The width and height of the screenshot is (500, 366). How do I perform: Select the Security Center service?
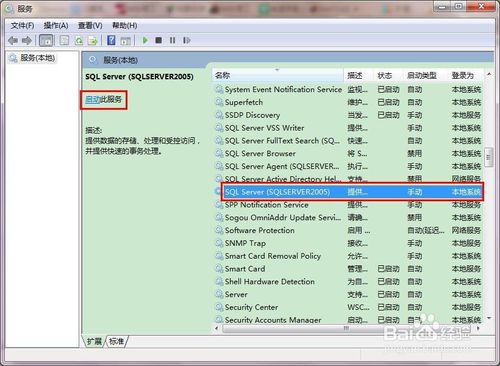point(348,307)
